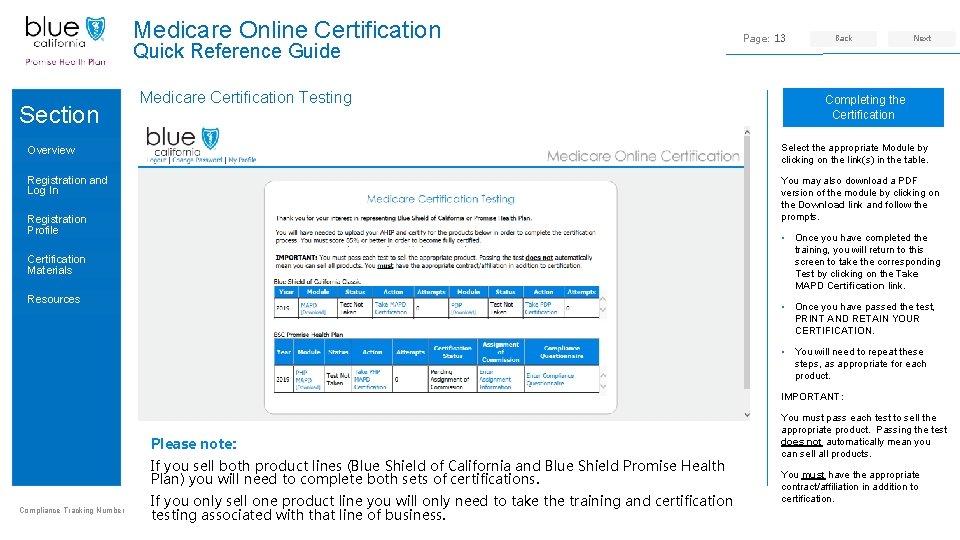This screenshot has height=540, width=960.
Task: Go to Registration and Log In section
Action: (67, 185)
